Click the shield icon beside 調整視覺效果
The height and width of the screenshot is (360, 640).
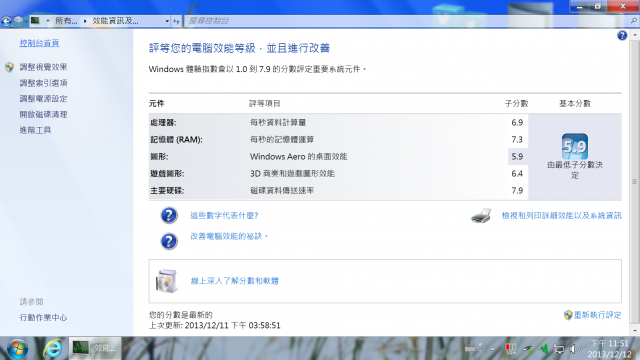(x=9, y=67)
